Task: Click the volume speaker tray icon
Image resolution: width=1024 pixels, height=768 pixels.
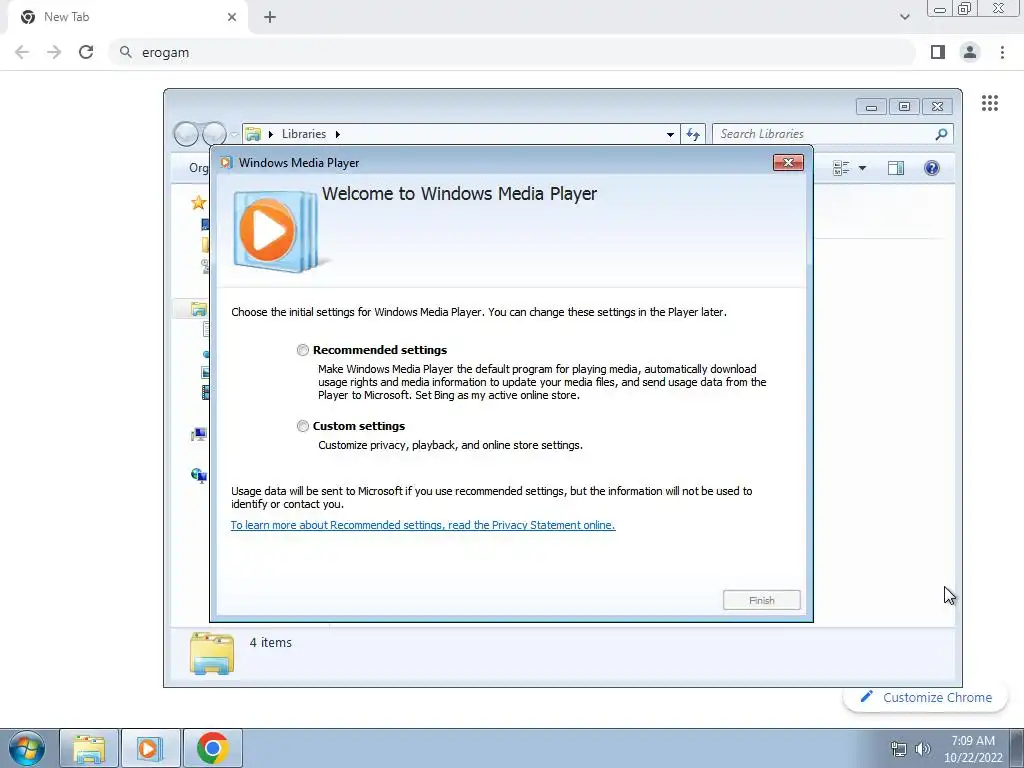Action: pos(923,749)
